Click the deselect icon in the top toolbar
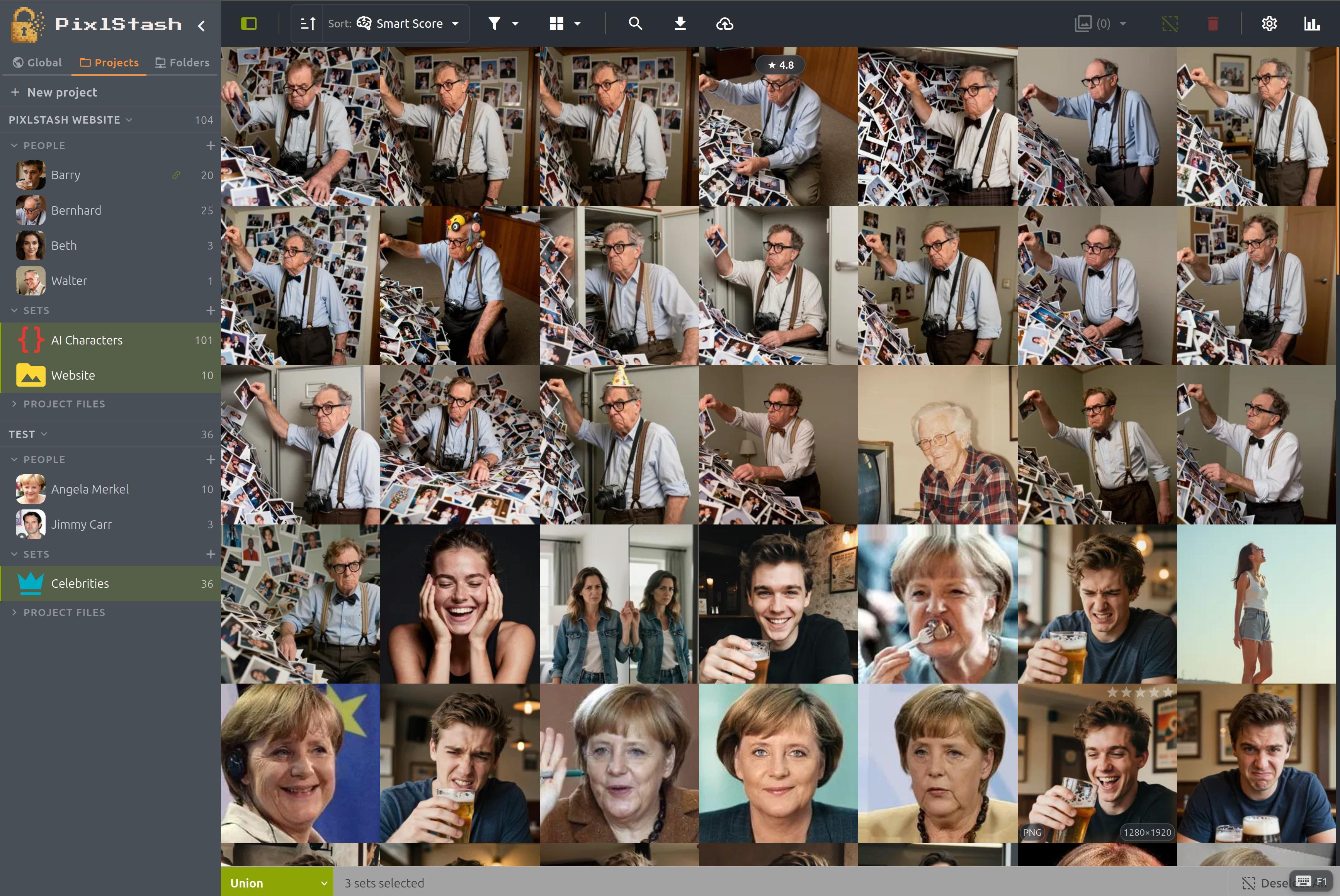Image resolution: width=1340 pixels, height=896 pixels. (x=1170, y=24)
